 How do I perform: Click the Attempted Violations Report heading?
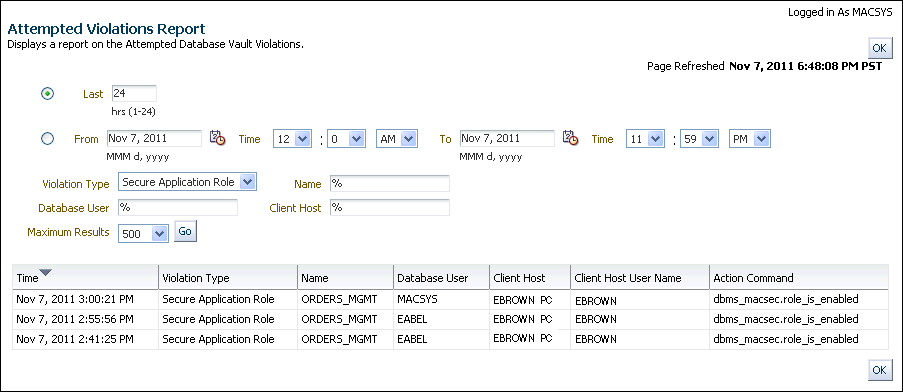(106, 29)
